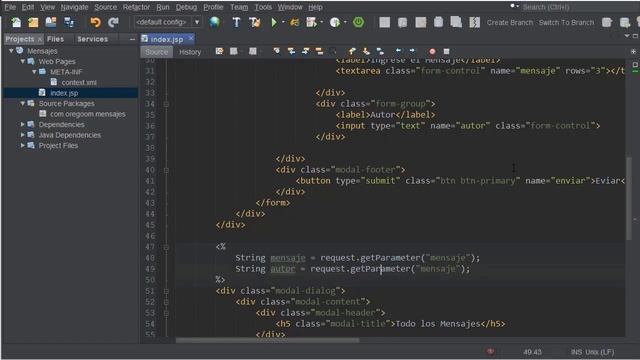Switch to the Services tab

[93, 39]
